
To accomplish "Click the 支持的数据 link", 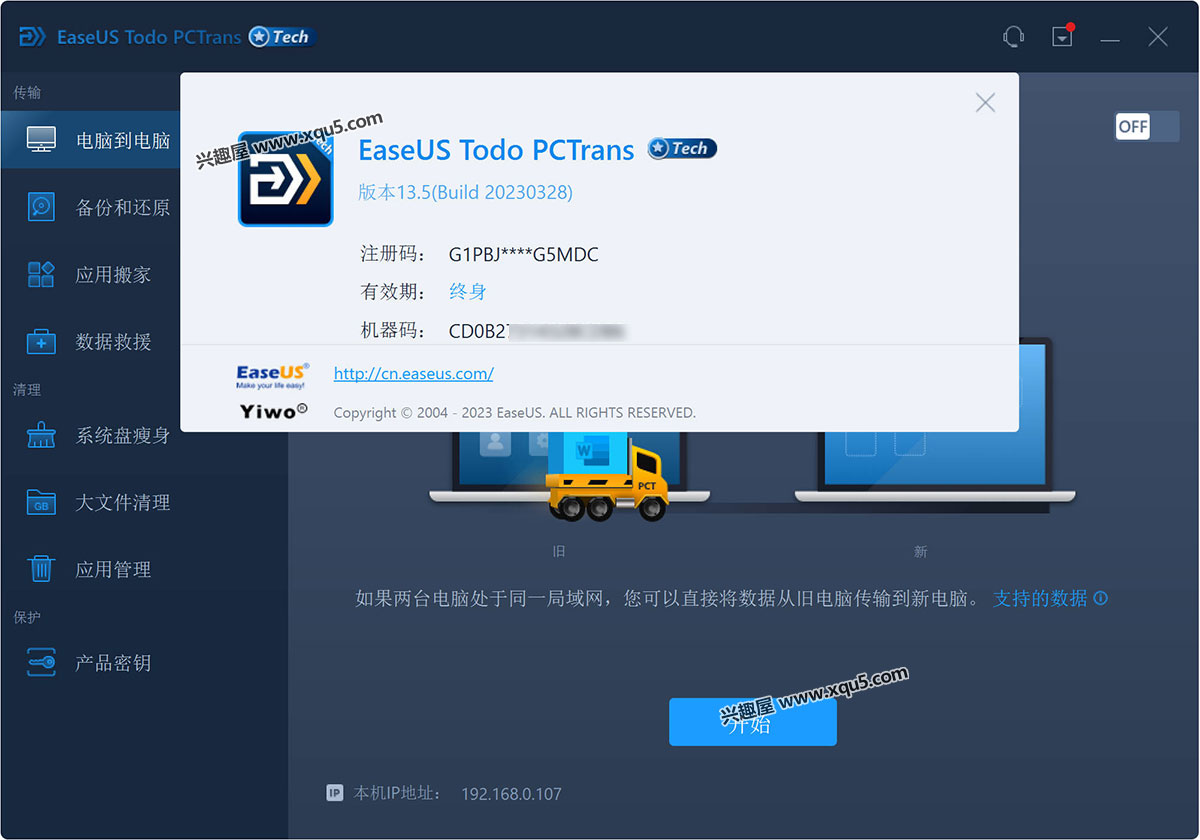I will pos(1040,598).
